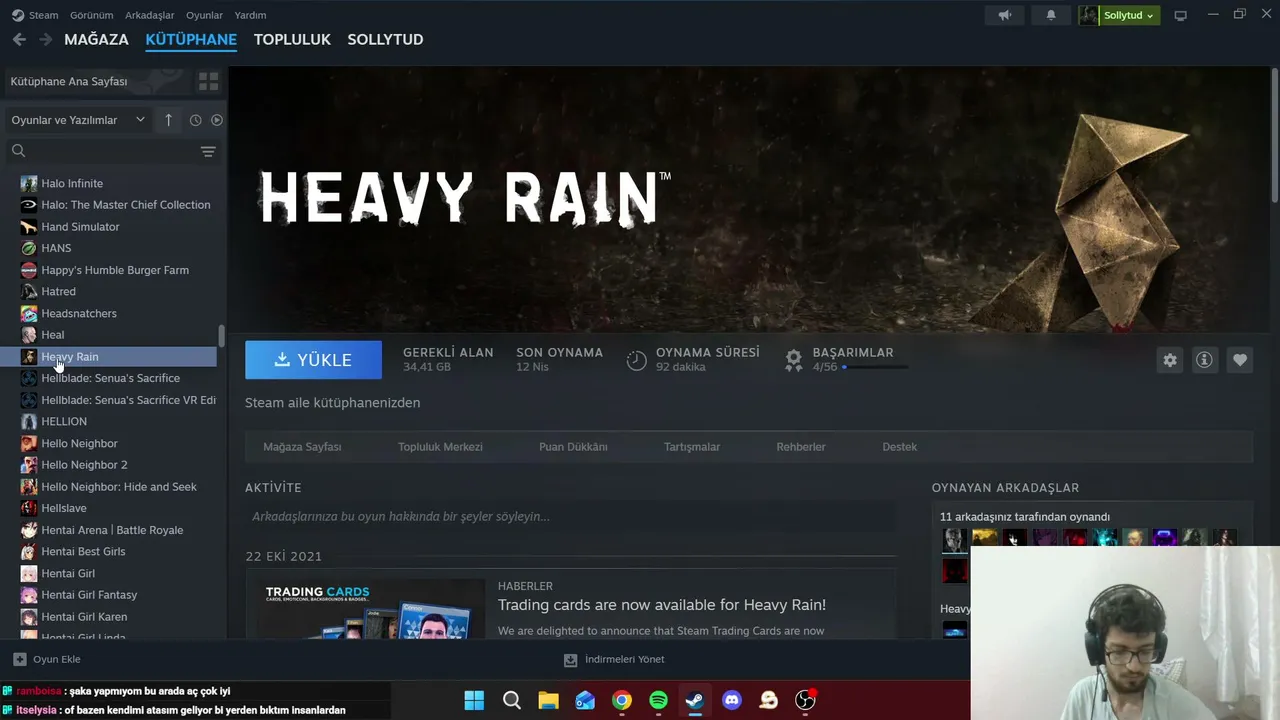Select Halo: The Master Chief Collection
The image size is (1280, 720).
[x=126, y=205]
